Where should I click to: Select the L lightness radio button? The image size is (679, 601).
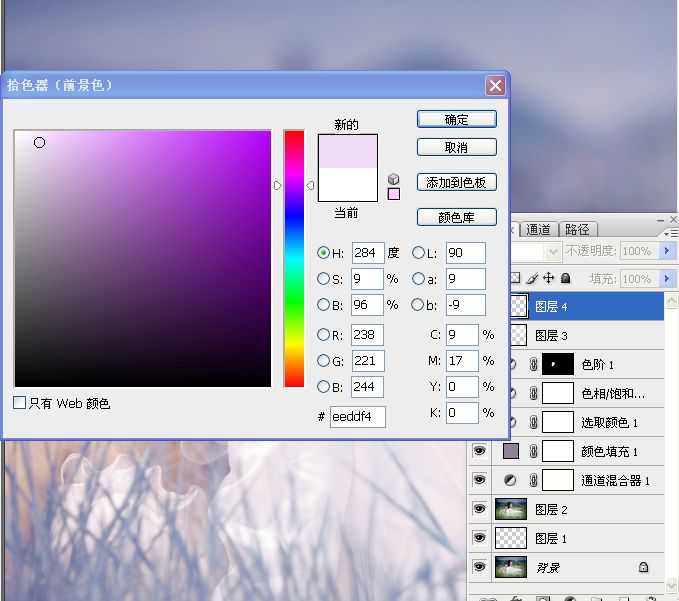click(418, 252)
